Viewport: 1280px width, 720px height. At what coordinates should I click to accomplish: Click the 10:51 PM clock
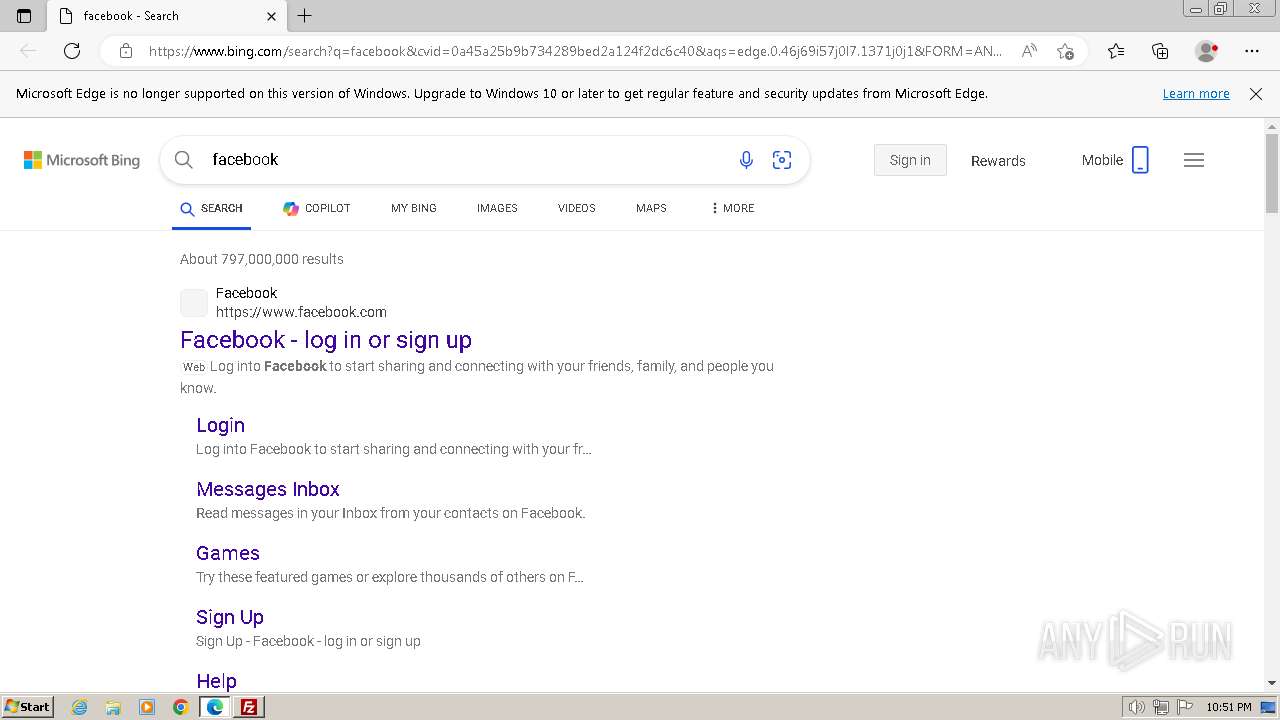(1229, 707)
